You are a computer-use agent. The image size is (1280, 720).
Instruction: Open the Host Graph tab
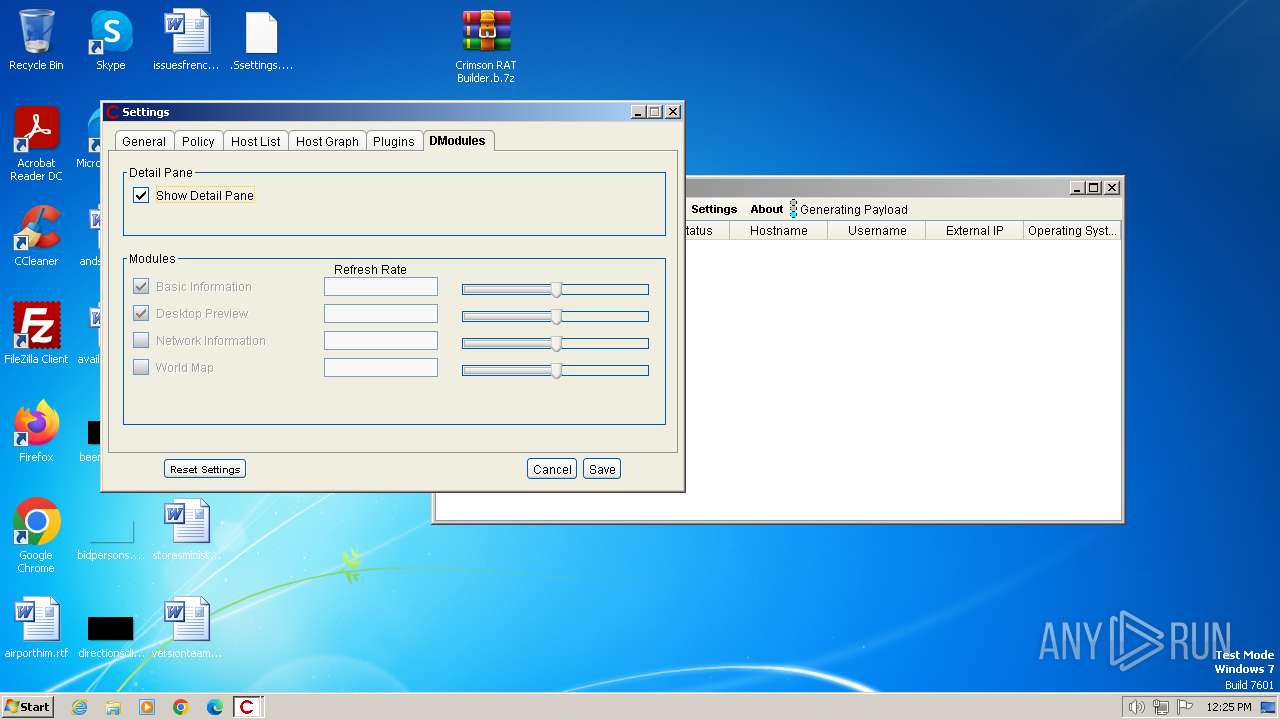tap(327, 141)
